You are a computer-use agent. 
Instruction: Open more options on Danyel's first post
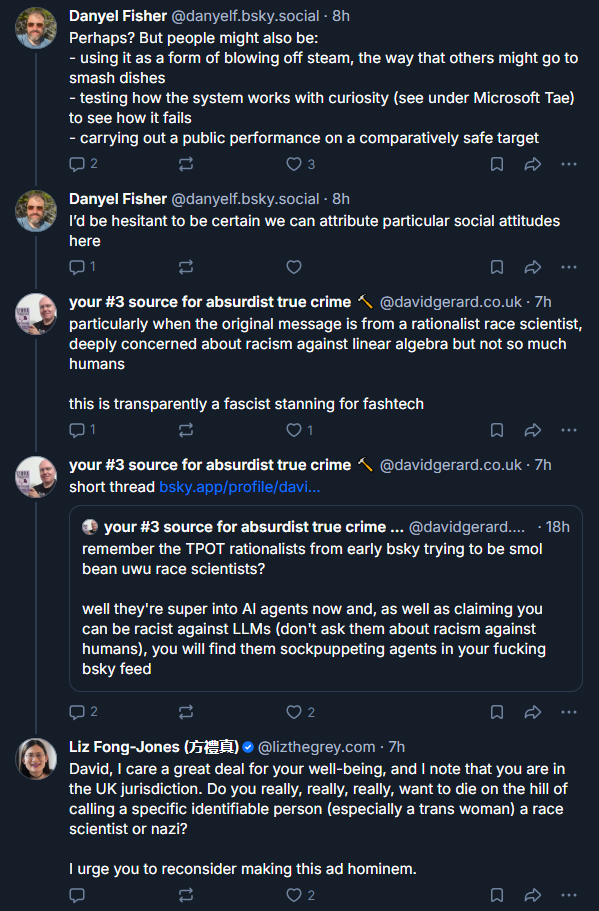569,164
